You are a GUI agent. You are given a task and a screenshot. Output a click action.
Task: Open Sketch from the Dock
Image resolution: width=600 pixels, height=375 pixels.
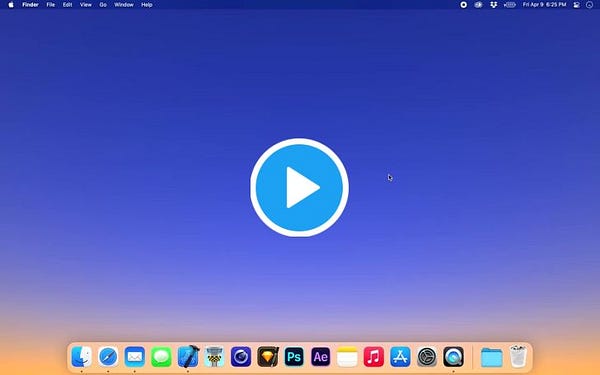click(267, 357)
